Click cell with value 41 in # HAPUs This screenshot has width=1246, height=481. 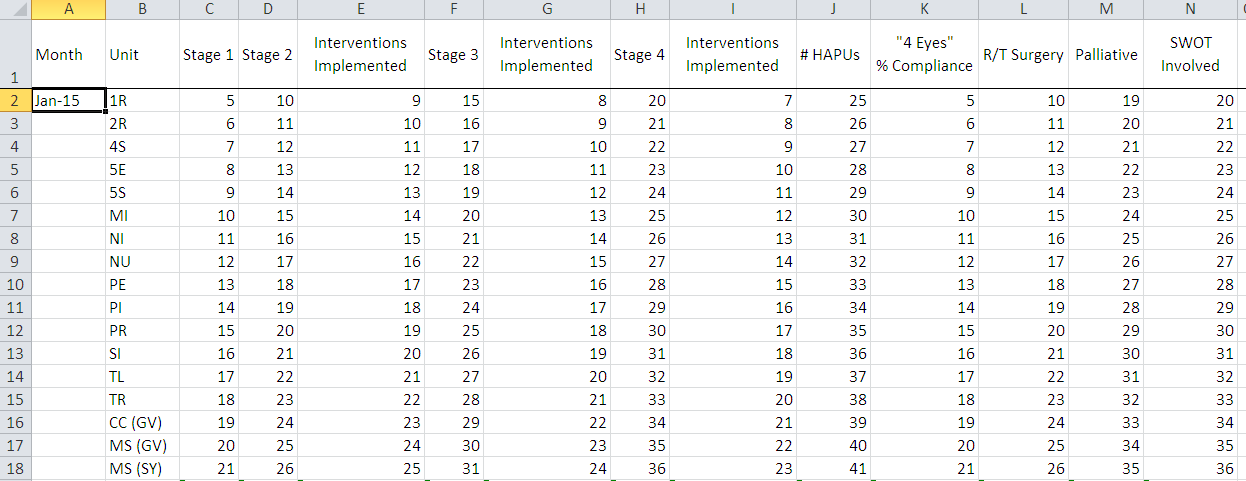[x=833, y=469]
